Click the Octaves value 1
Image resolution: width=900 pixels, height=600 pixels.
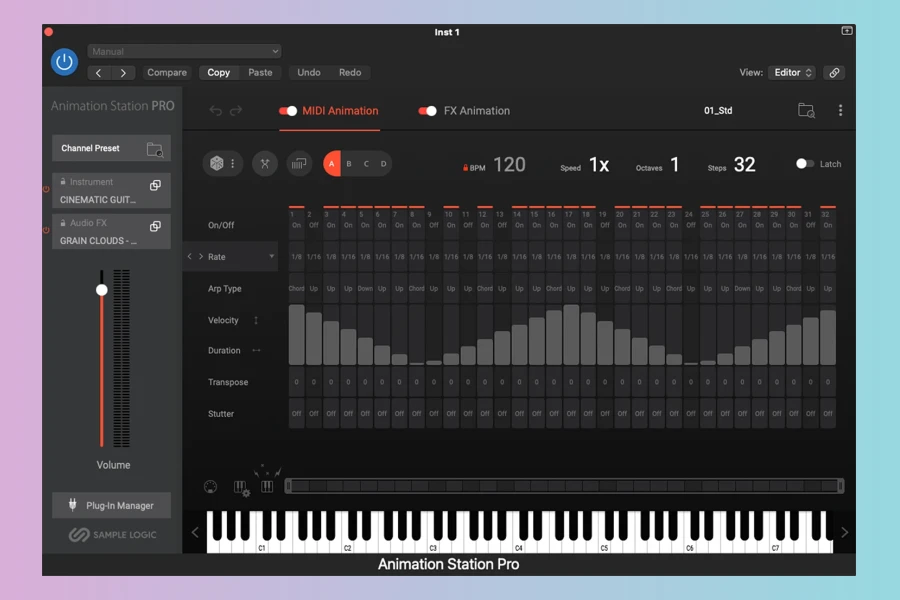click(x=674, y=165)
